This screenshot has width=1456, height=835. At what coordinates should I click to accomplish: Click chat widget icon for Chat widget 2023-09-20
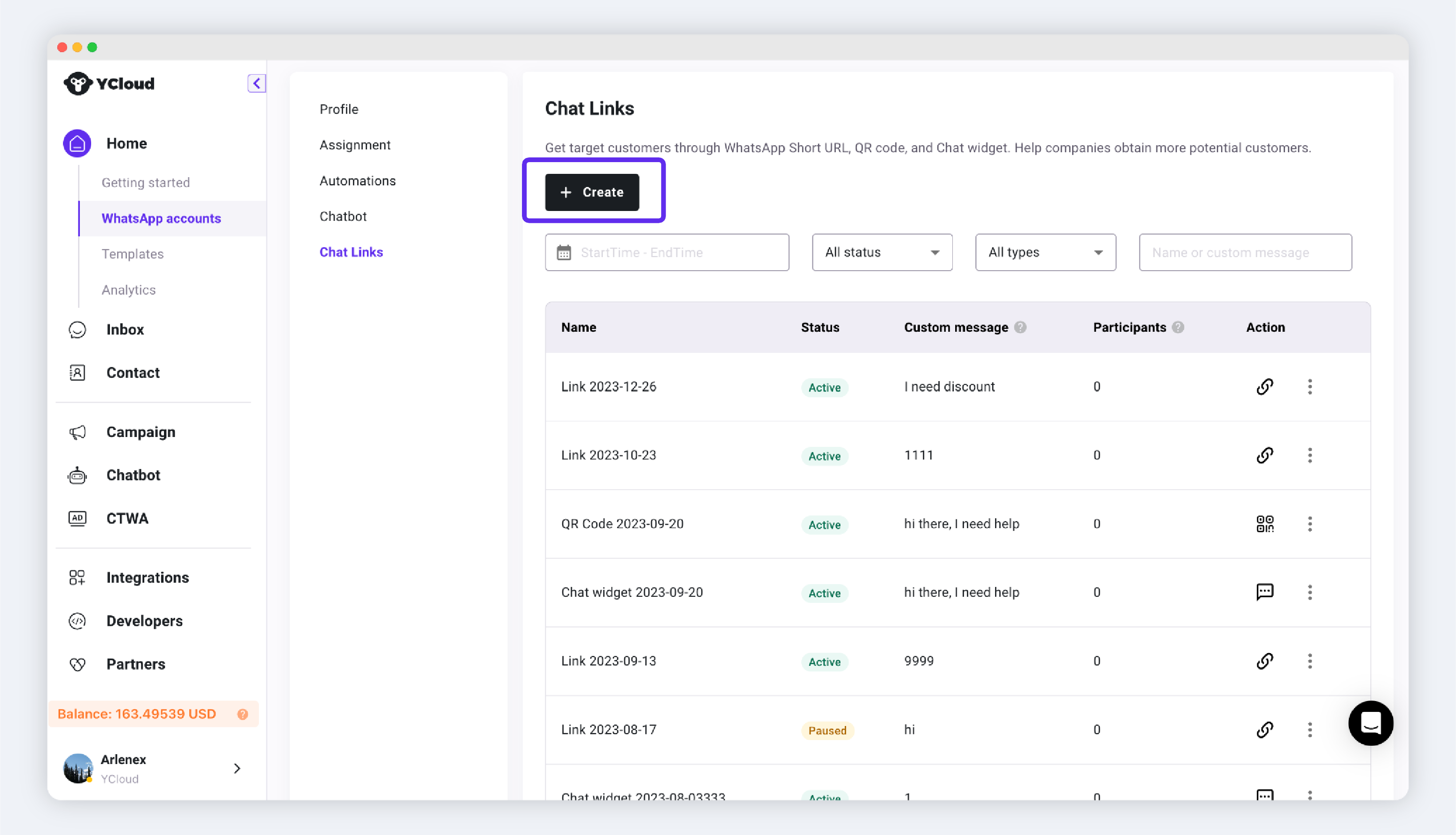[1264, 592]
